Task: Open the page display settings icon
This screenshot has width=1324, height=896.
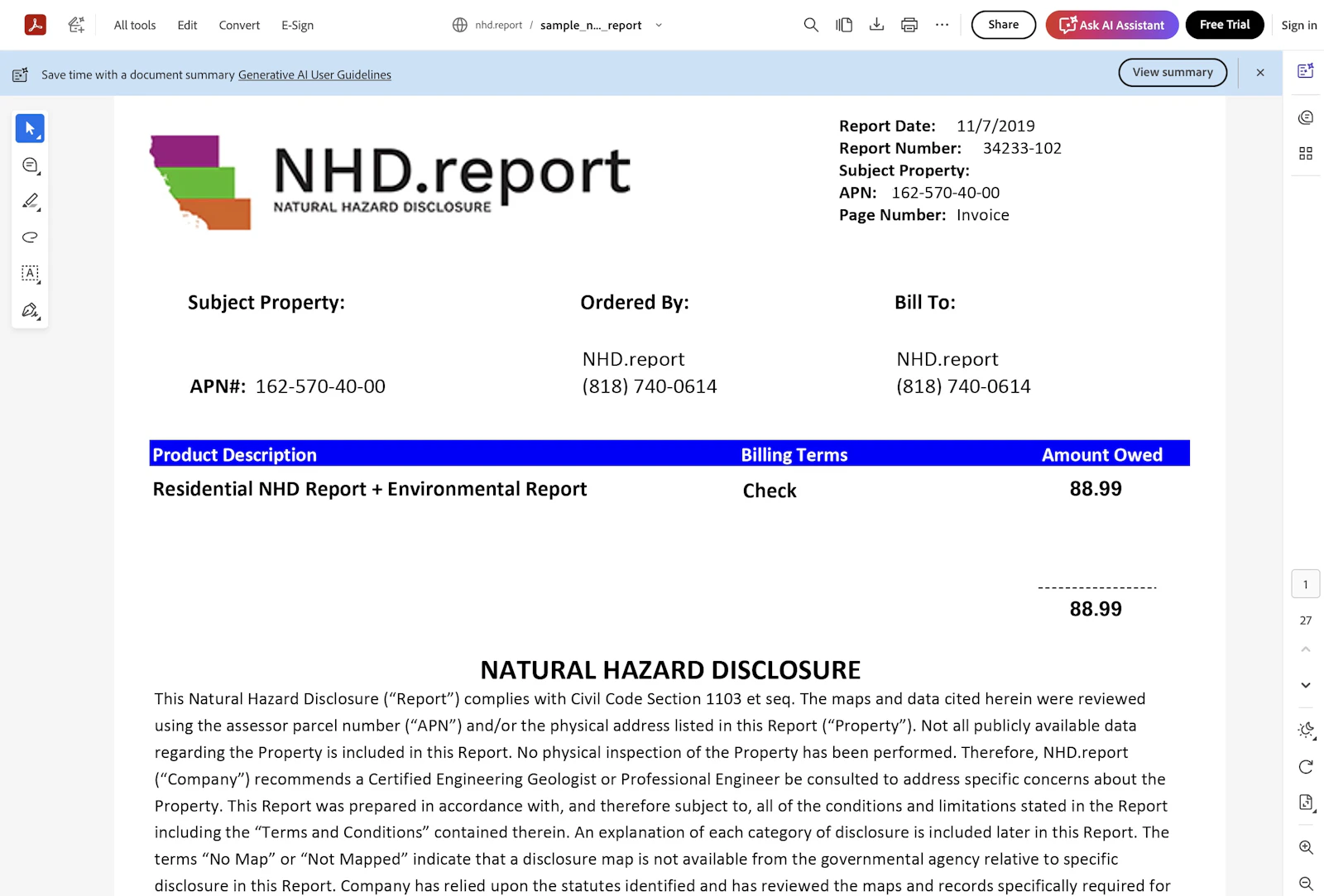Action: click(1306, 803)
